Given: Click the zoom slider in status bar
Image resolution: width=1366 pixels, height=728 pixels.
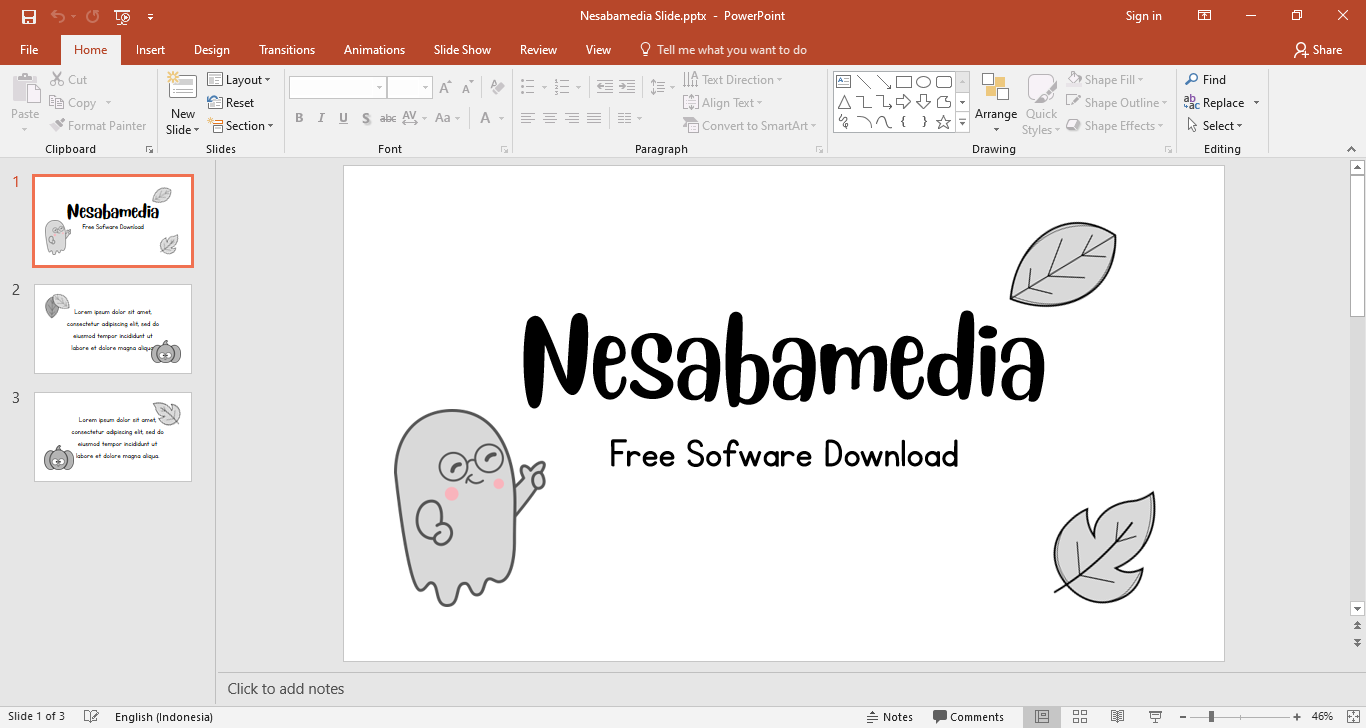Looking at the screenshot, I should tap(1211, 716).
